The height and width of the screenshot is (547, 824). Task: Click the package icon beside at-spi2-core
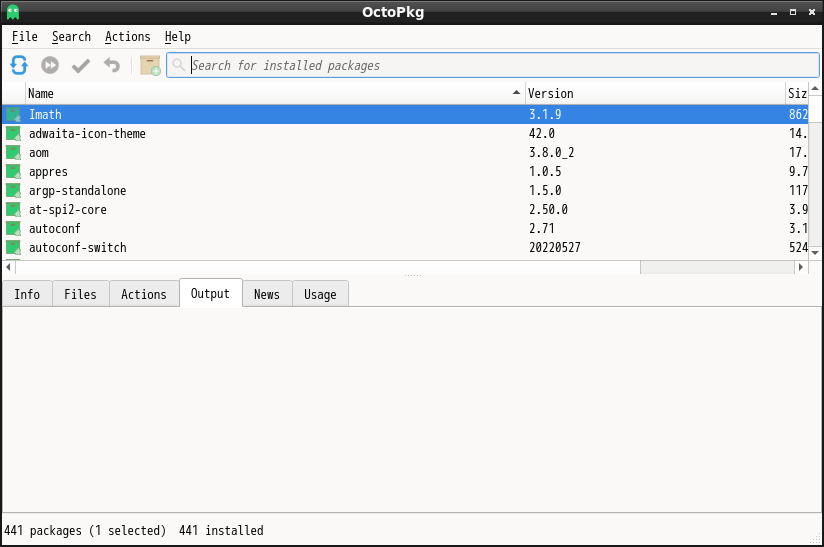coord(13,209)
